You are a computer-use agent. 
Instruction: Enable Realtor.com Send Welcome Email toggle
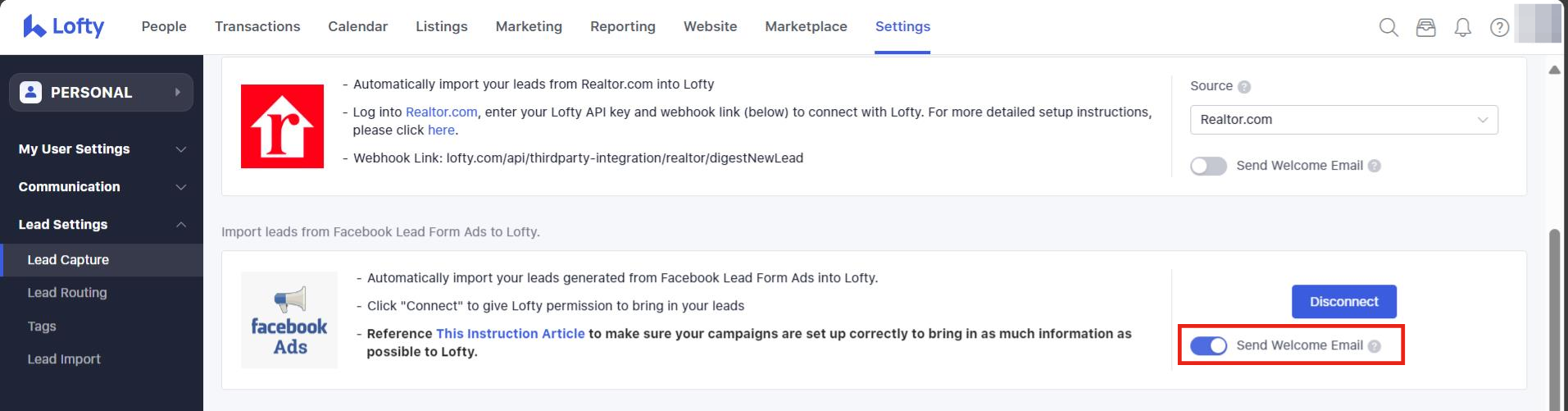point(1208,167)
